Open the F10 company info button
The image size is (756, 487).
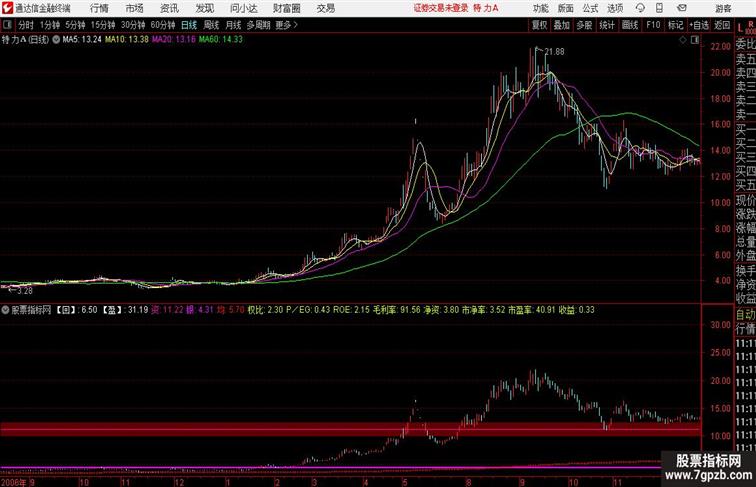coord(653,25)
